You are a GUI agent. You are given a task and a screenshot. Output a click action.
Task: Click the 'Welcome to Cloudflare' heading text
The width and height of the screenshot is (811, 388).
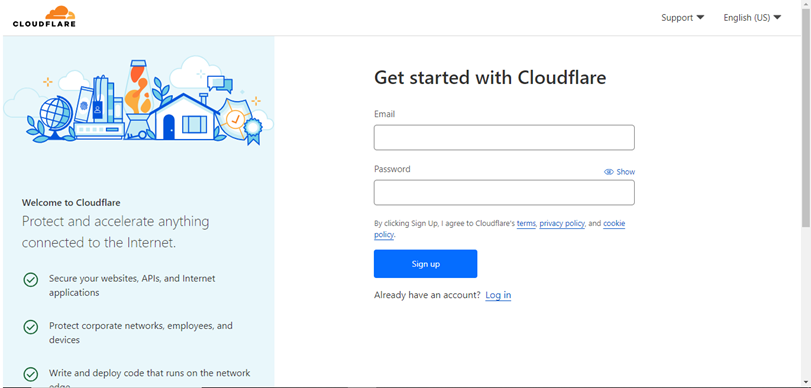[71, 203]
